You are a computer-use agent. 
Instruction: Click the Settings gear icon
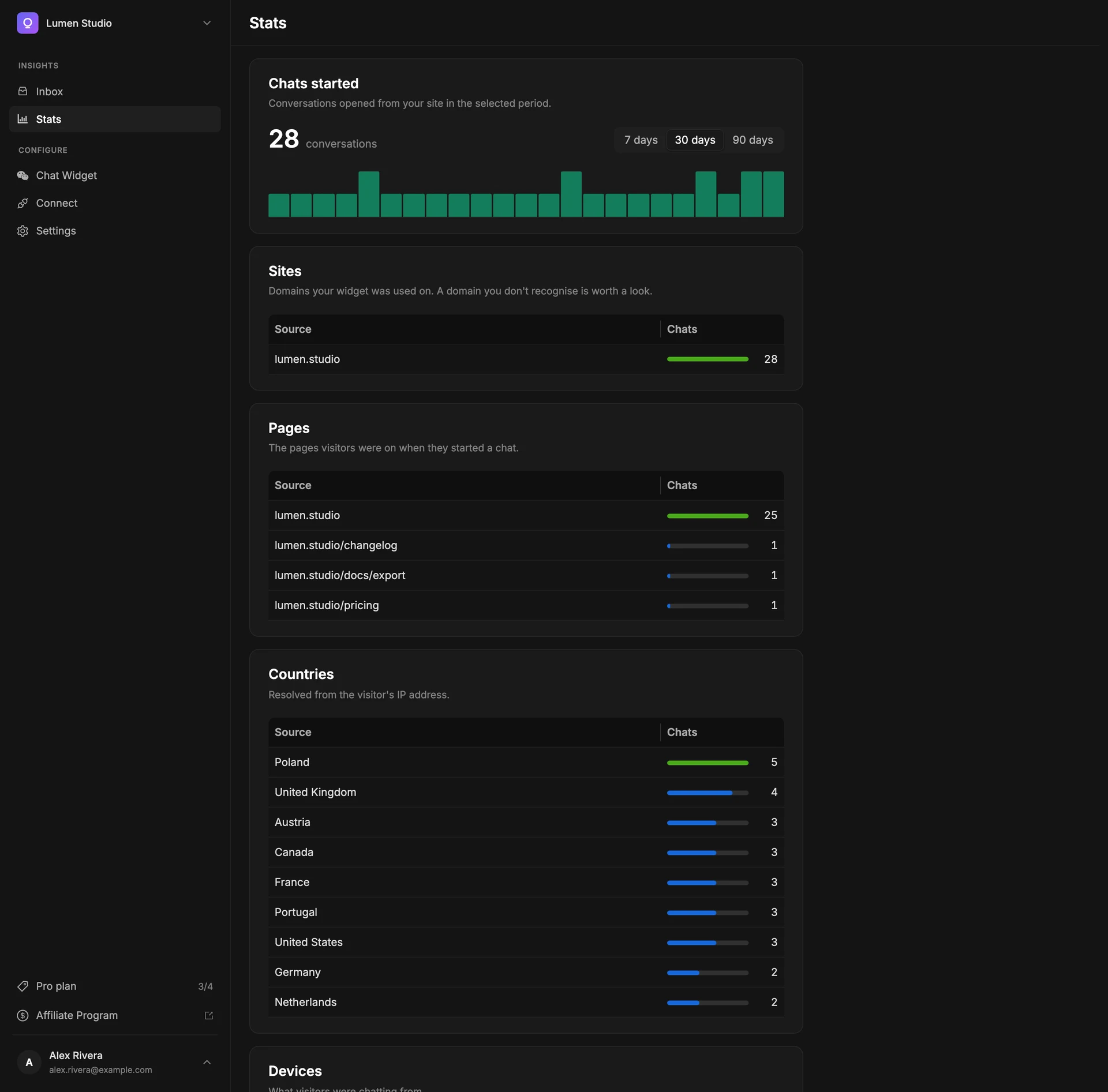(x=23, y=231)
